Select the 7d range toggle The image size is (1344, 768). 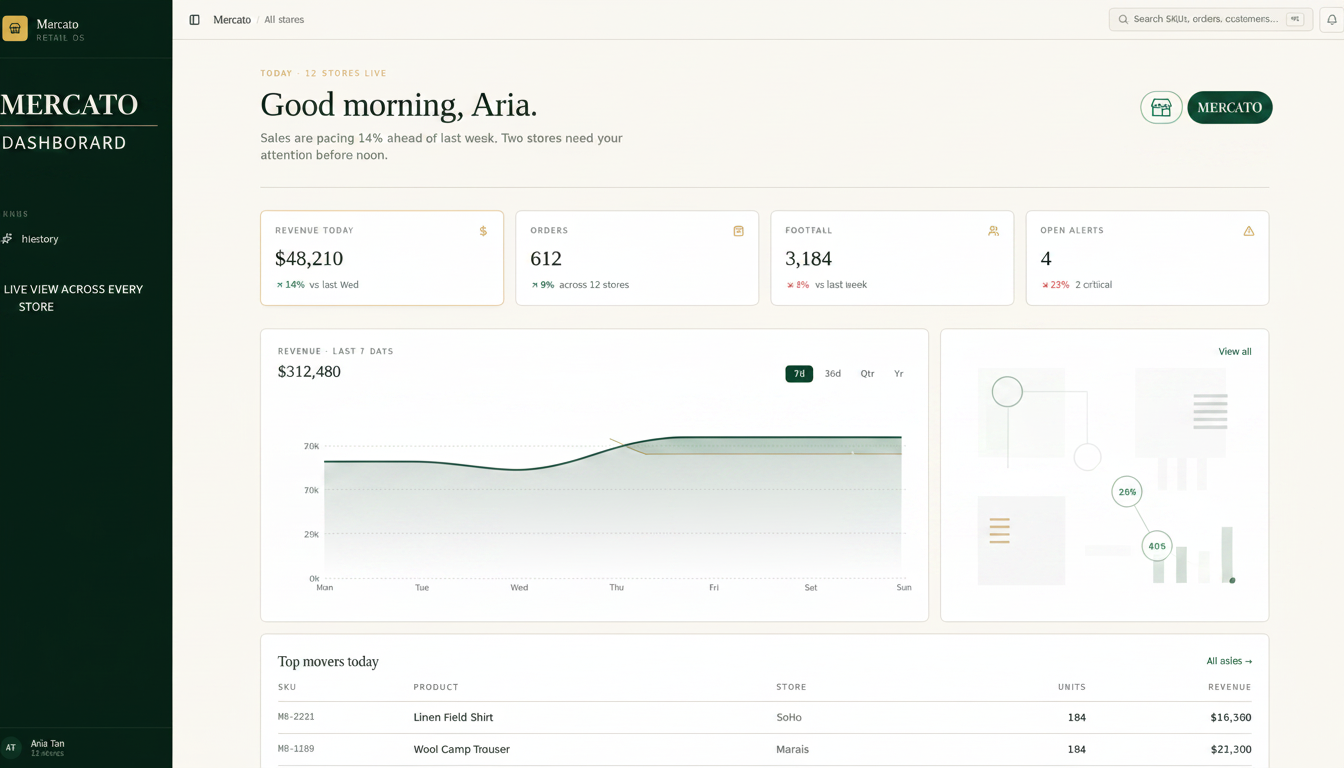[x=799, y=374]
